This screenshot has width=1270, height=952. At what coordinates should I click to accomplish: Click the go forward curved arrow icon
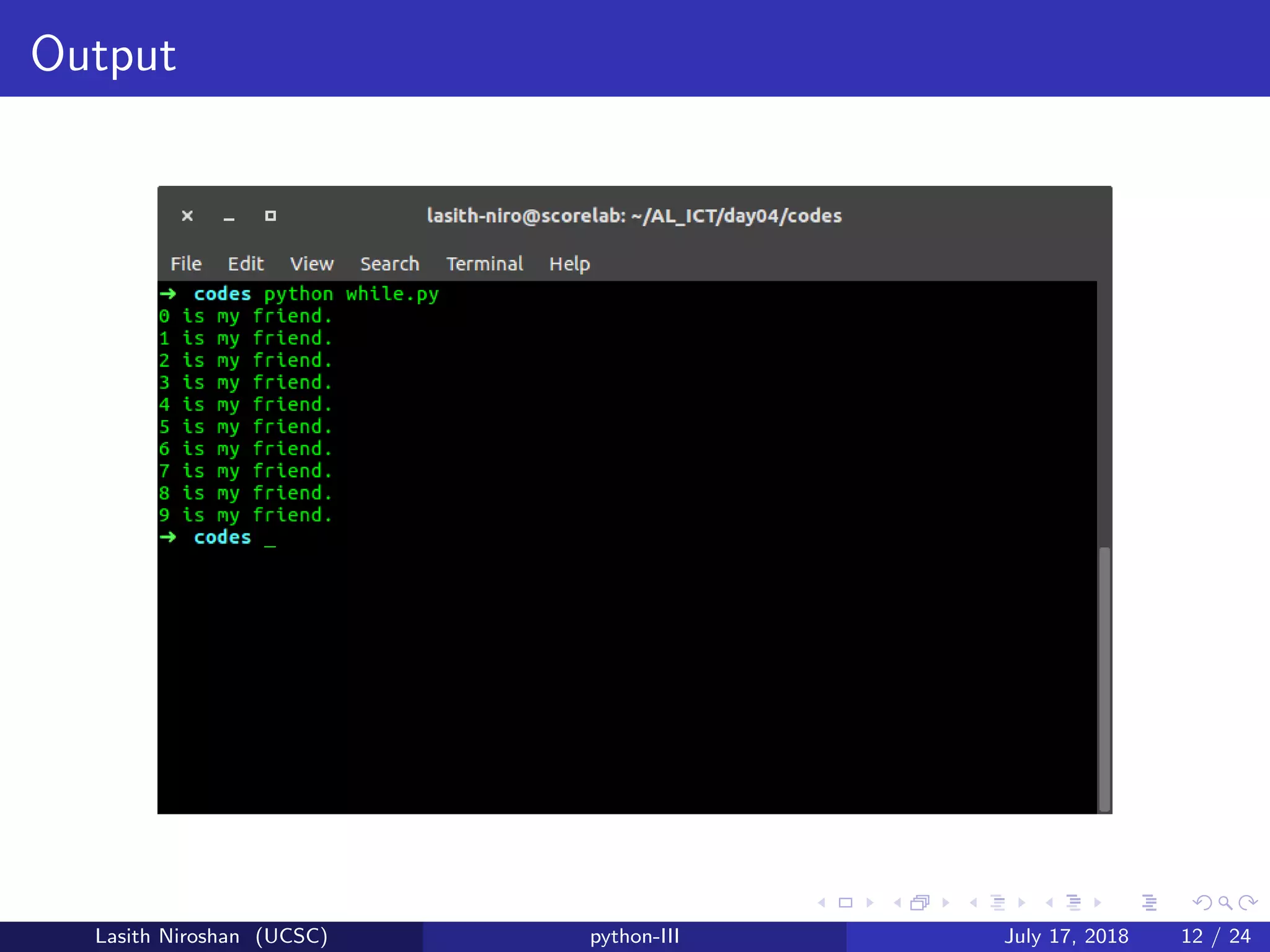pyautogui.click(x=1248, y=903)
